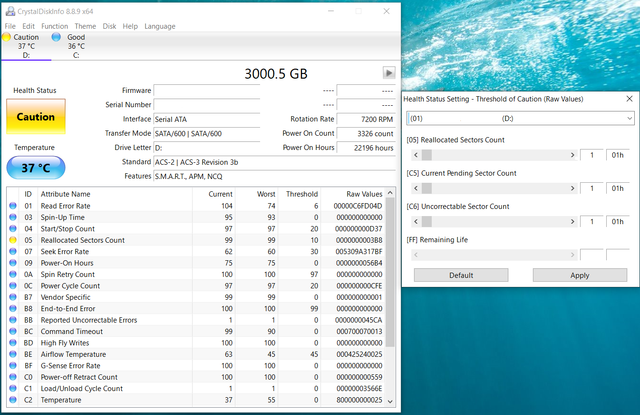Click the yellow Caution health status button
The width and height of the screenshot is (640, 415).
pyautogui.click(x=36, y=117)
